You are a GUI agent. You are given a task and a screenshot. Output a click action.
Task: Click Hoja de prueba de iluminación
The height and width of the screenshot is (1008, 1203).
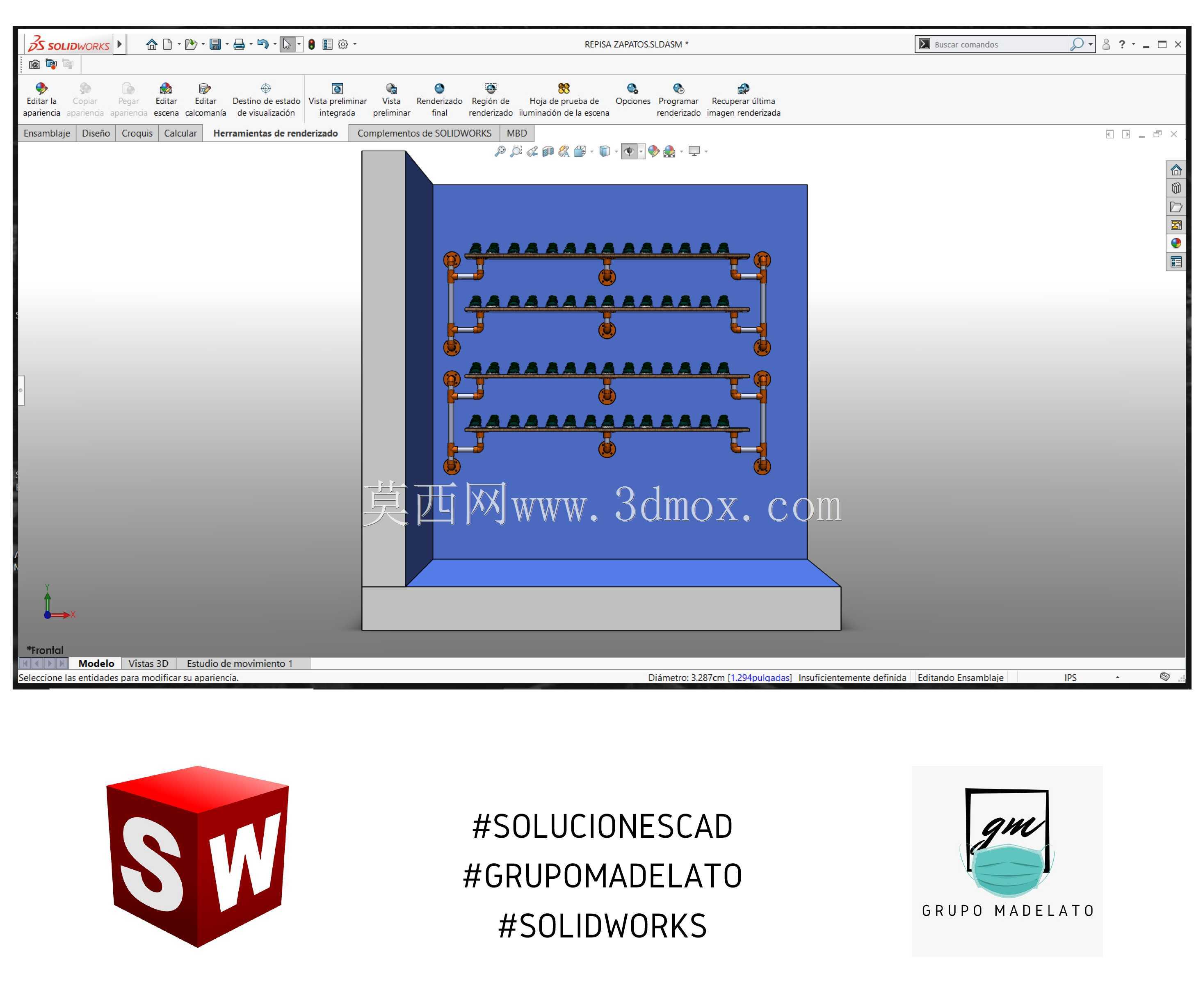pyautogui.click(x=564, y=100)
